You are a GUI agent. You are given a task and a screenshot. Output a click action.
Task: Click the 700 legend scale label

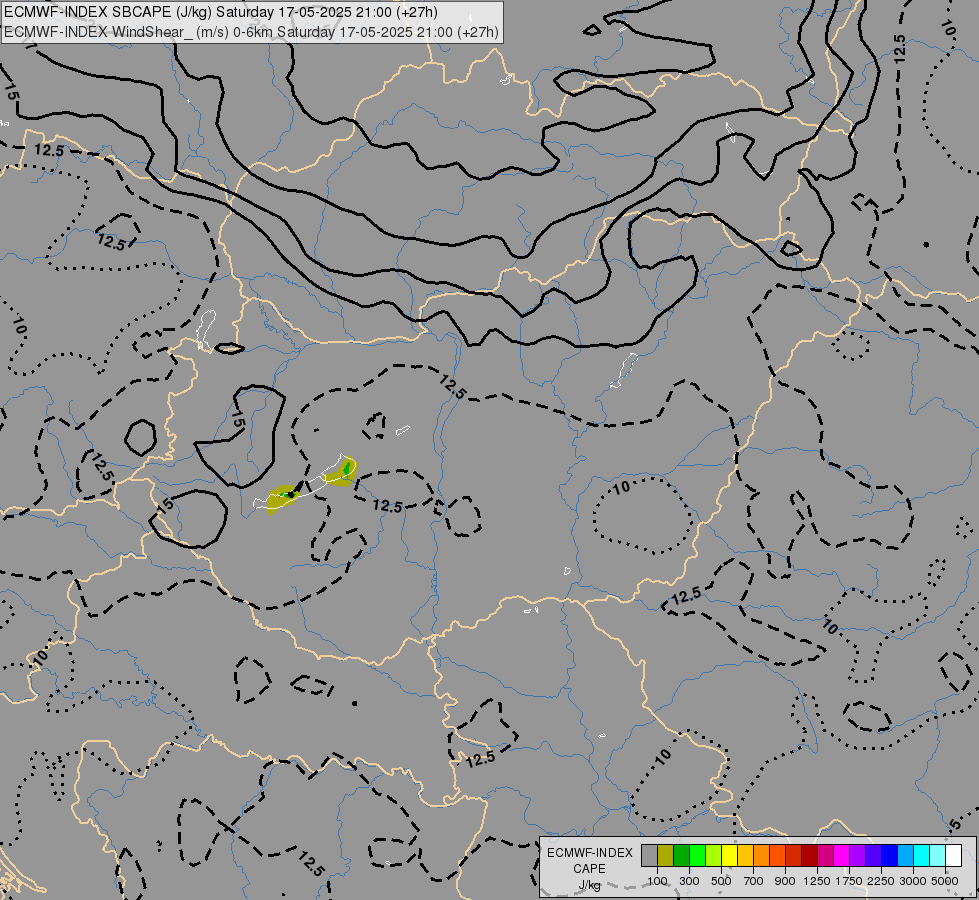[x=754, y=881]
